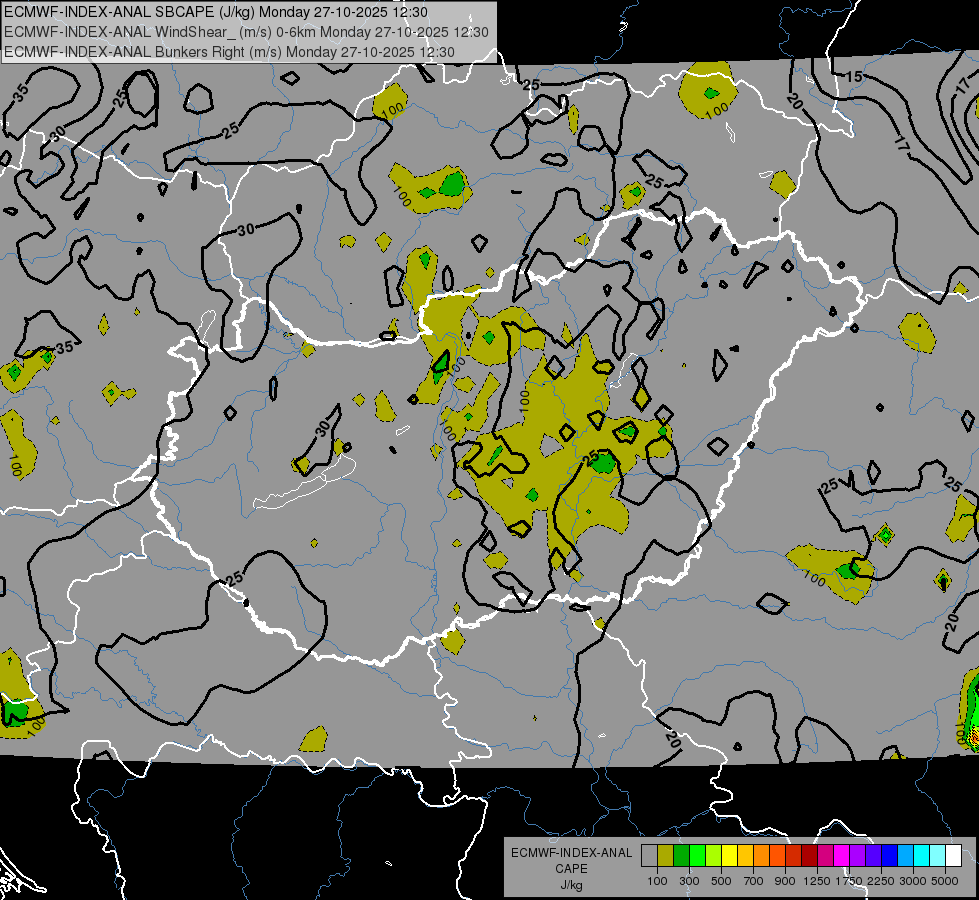This screenshot has width=979, height=900.
Task: Select the pure blue legend swatch
Action: (x=890, y=855)
